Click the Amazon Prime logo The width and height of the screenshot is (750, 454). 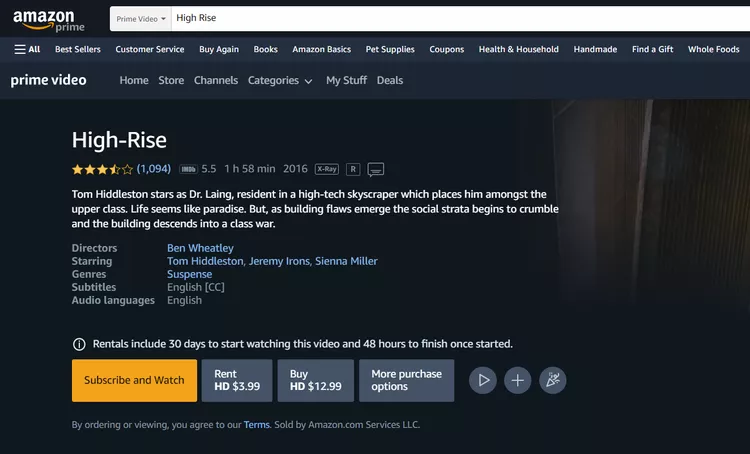pos(49,21)
